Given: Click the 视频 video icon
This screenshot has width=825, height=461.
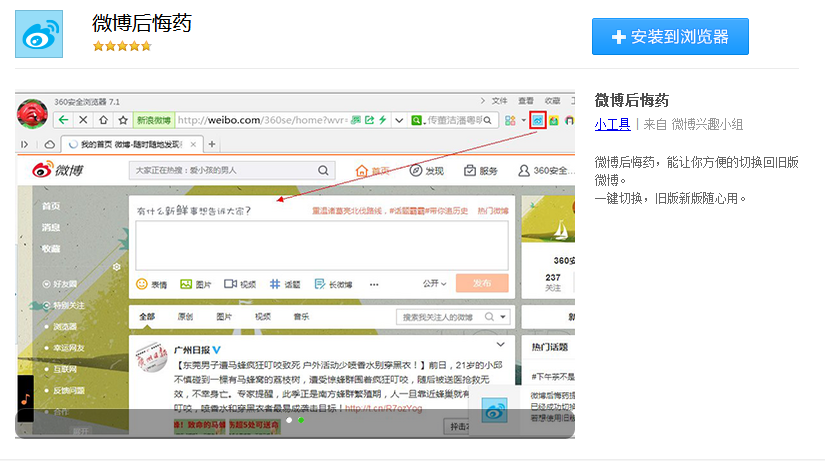Looking at the screenshot, I should pyautogui.click(x=240, y=284).
